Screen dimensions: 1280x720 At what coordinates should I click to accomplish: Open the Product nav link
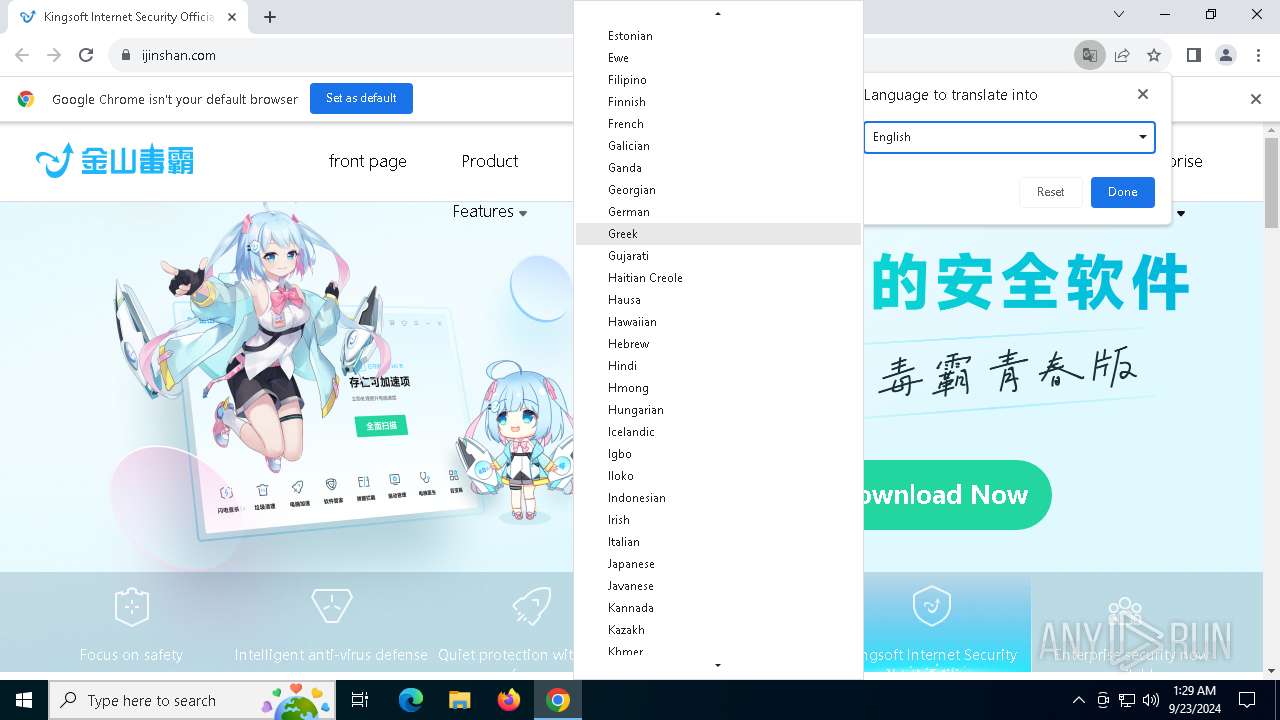tap(490, 161)
